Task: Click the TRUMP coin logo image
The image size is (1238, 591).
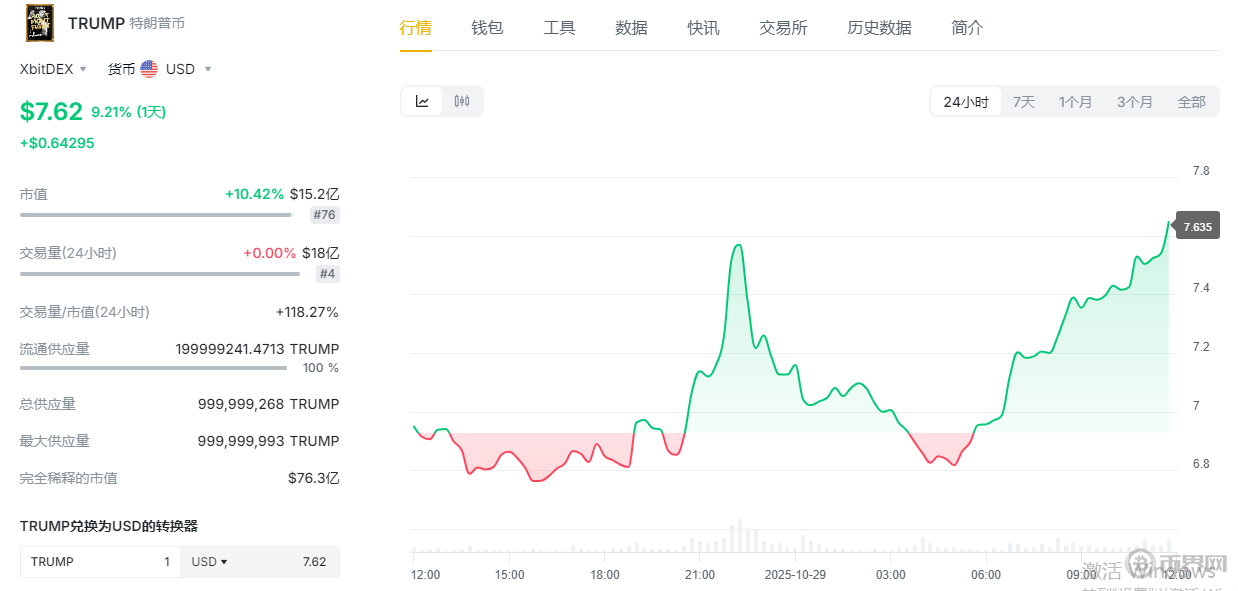Action: coord(40,23)
